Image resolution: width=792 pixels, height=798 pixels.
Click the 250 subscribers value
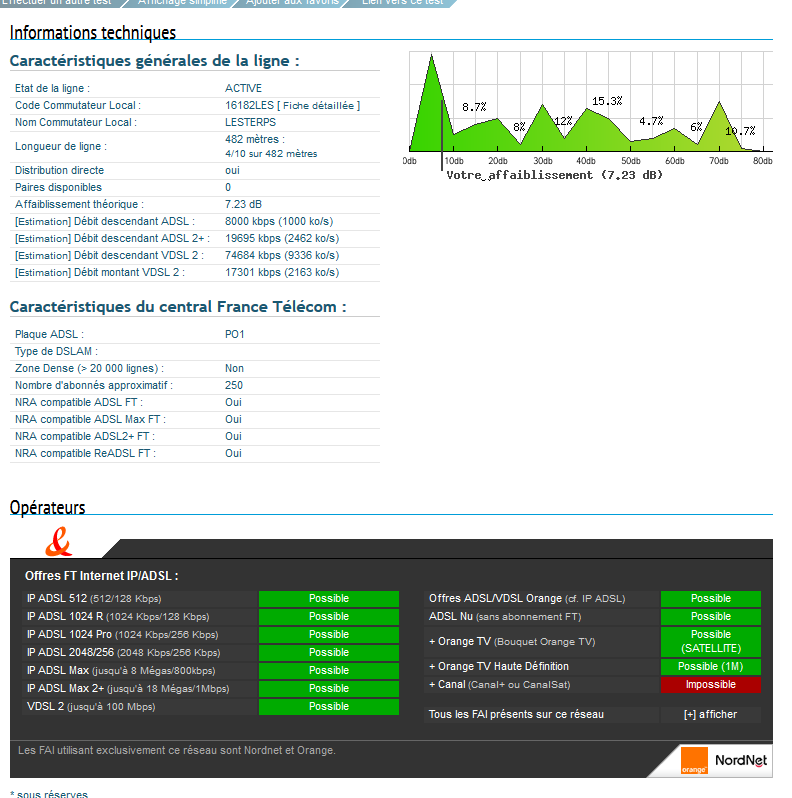(x=234, y=385)
